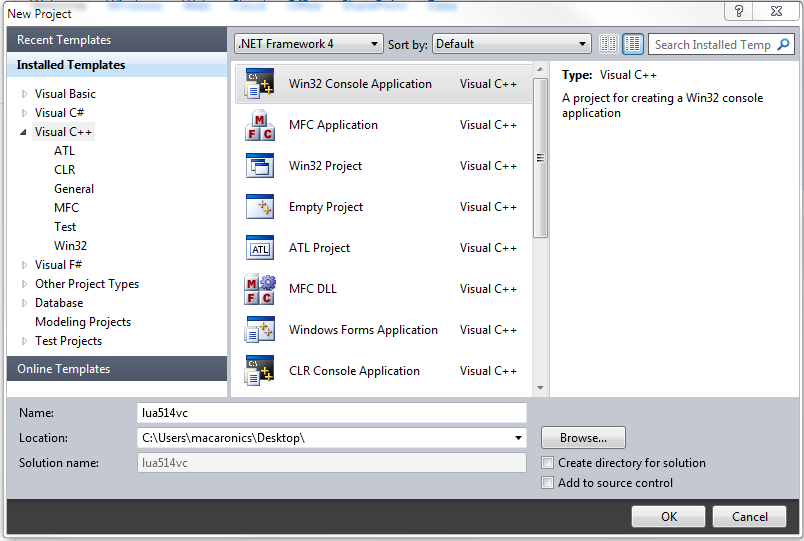Pick the Empty Project template icon
The image size is (804, 541).
coord(259,207)
